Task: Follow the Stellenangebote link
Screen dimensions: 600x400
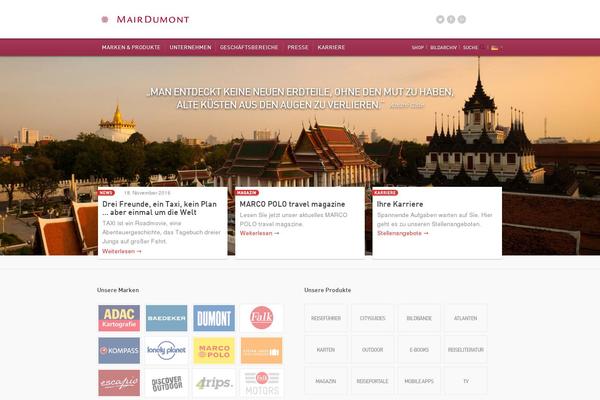Action: [403, 233]
